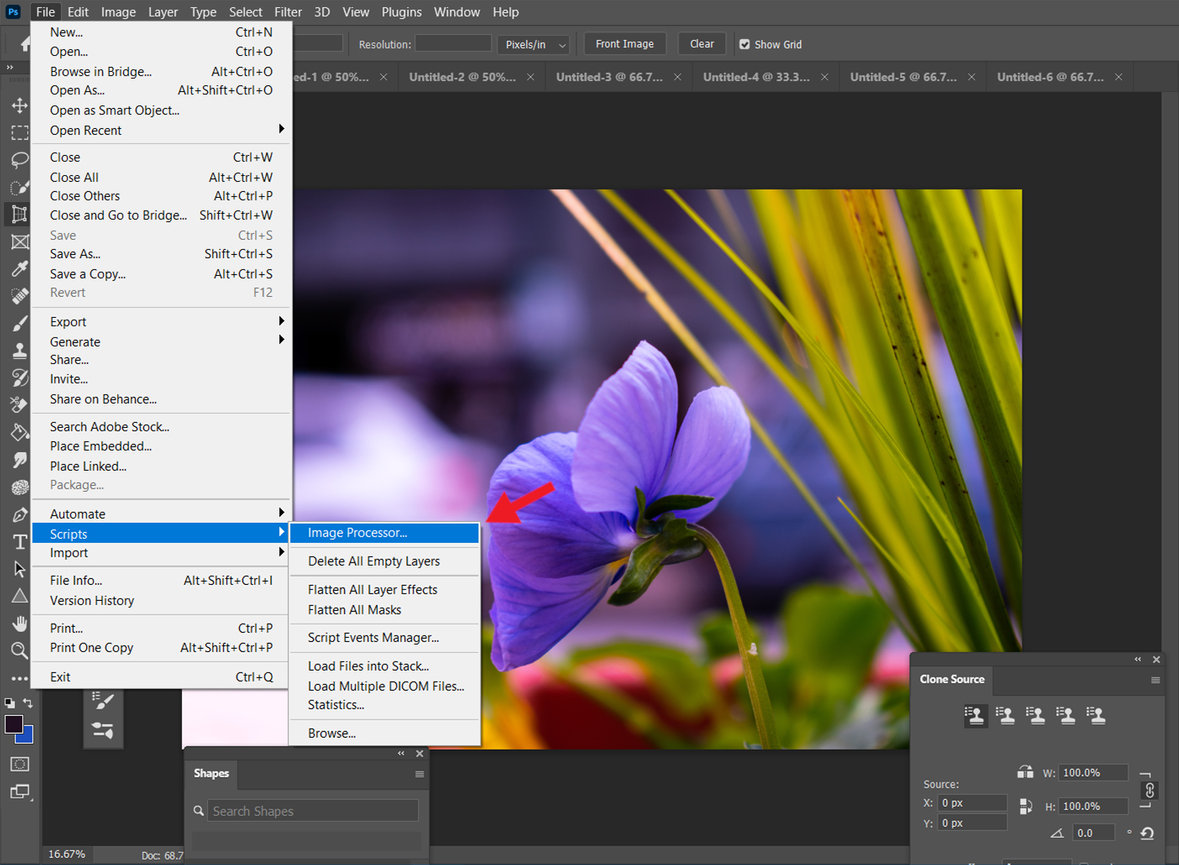
Task: Select the Lasso tool
Action: click(19, 159)
